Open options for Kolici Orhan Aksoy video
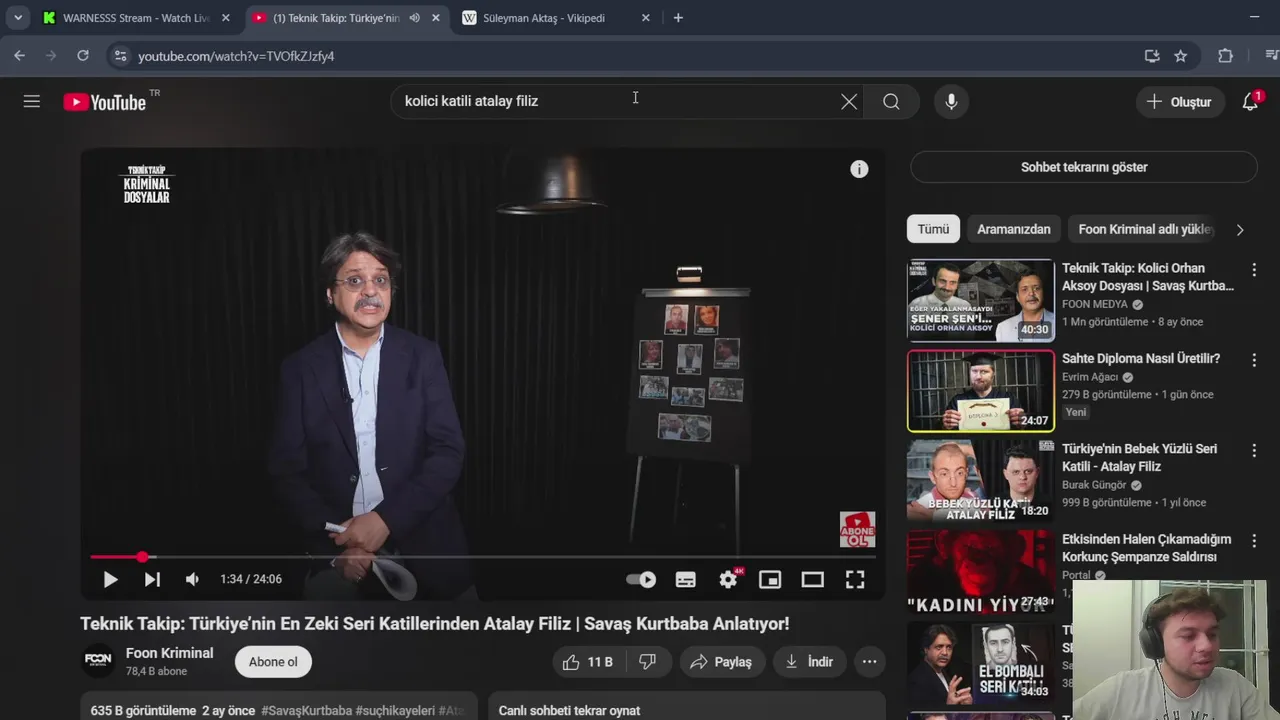The image size is (1280, 720). [x=1254, y=270]
